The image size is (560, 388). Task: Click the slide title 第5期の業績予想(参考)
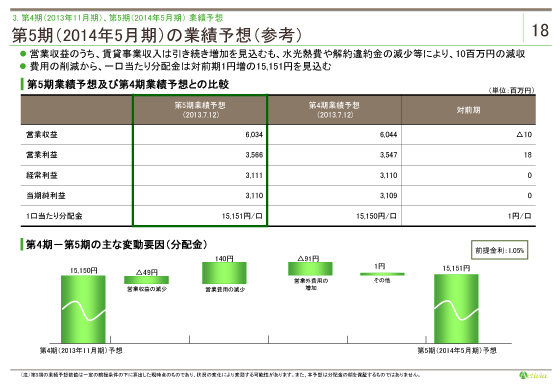[157, 35]
